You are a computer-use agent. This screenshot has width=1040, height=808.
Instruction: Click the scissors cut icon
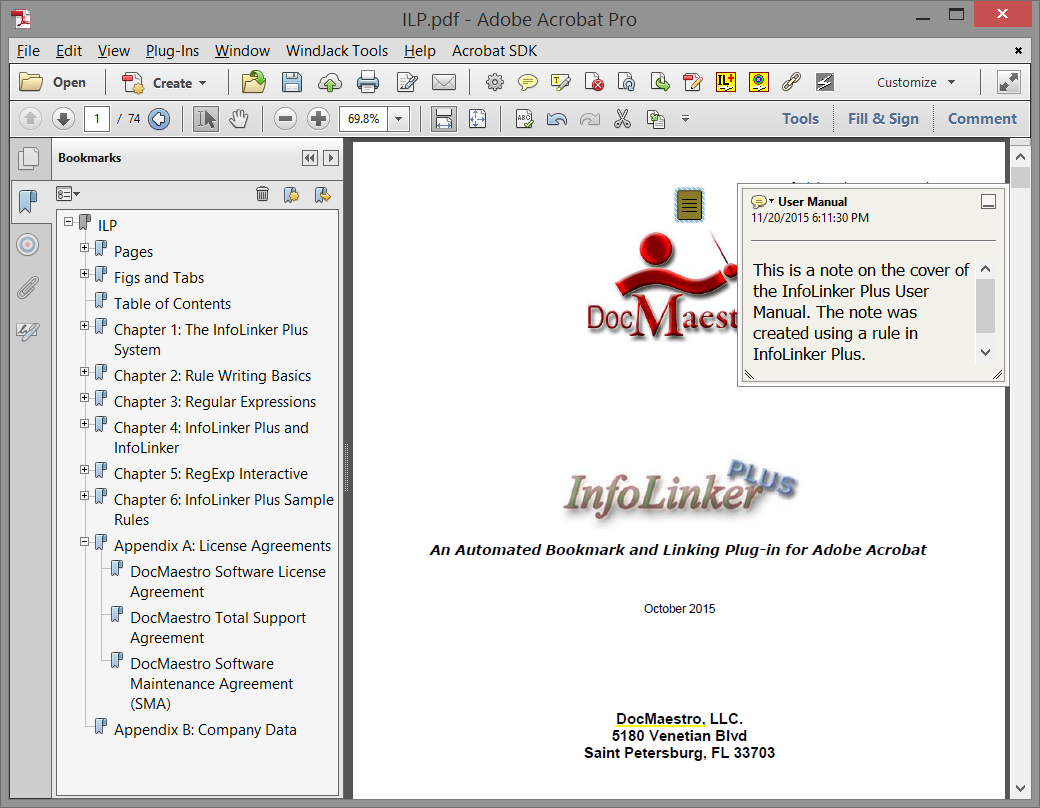click(x=622, y=119)
